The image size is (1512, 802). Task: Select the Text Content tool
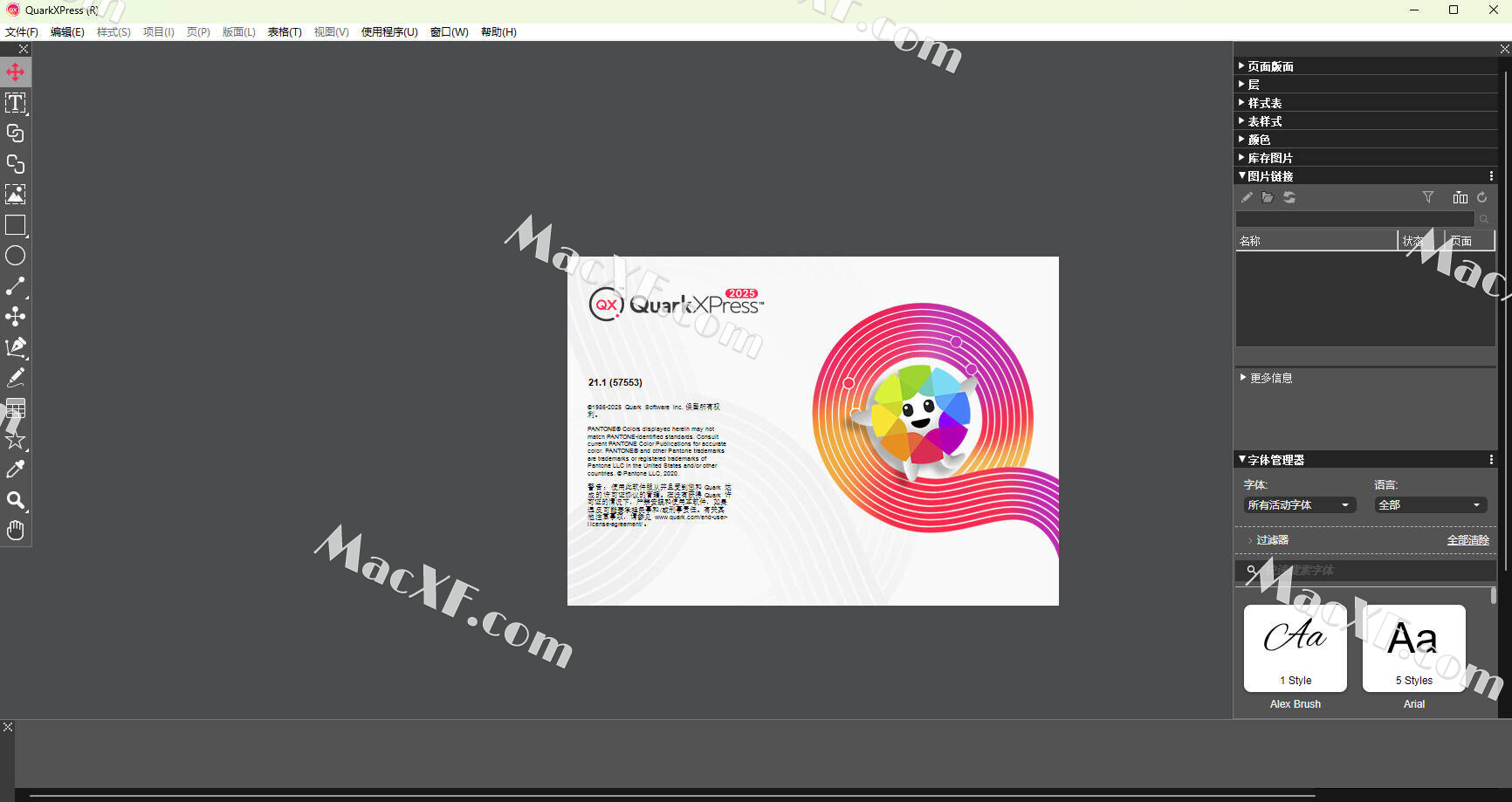pyautogui.click(x=16, y=103)
